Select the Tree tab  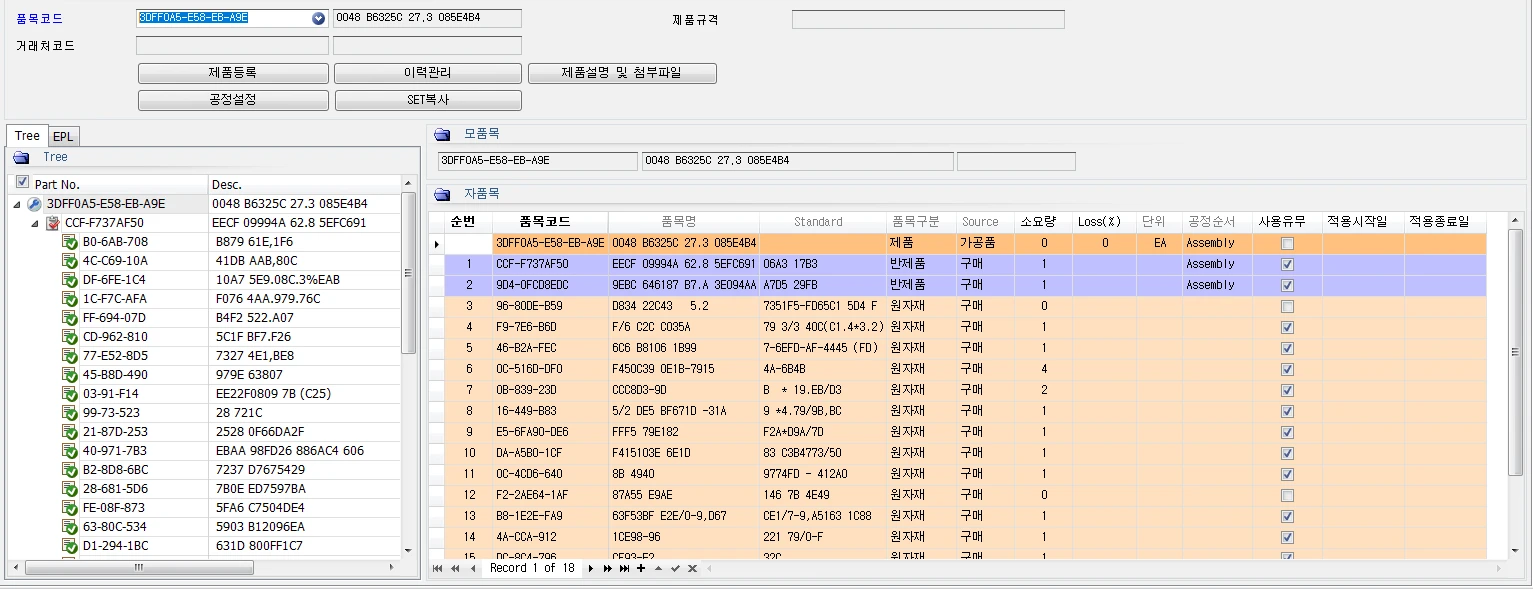click(x=27, y=135)
